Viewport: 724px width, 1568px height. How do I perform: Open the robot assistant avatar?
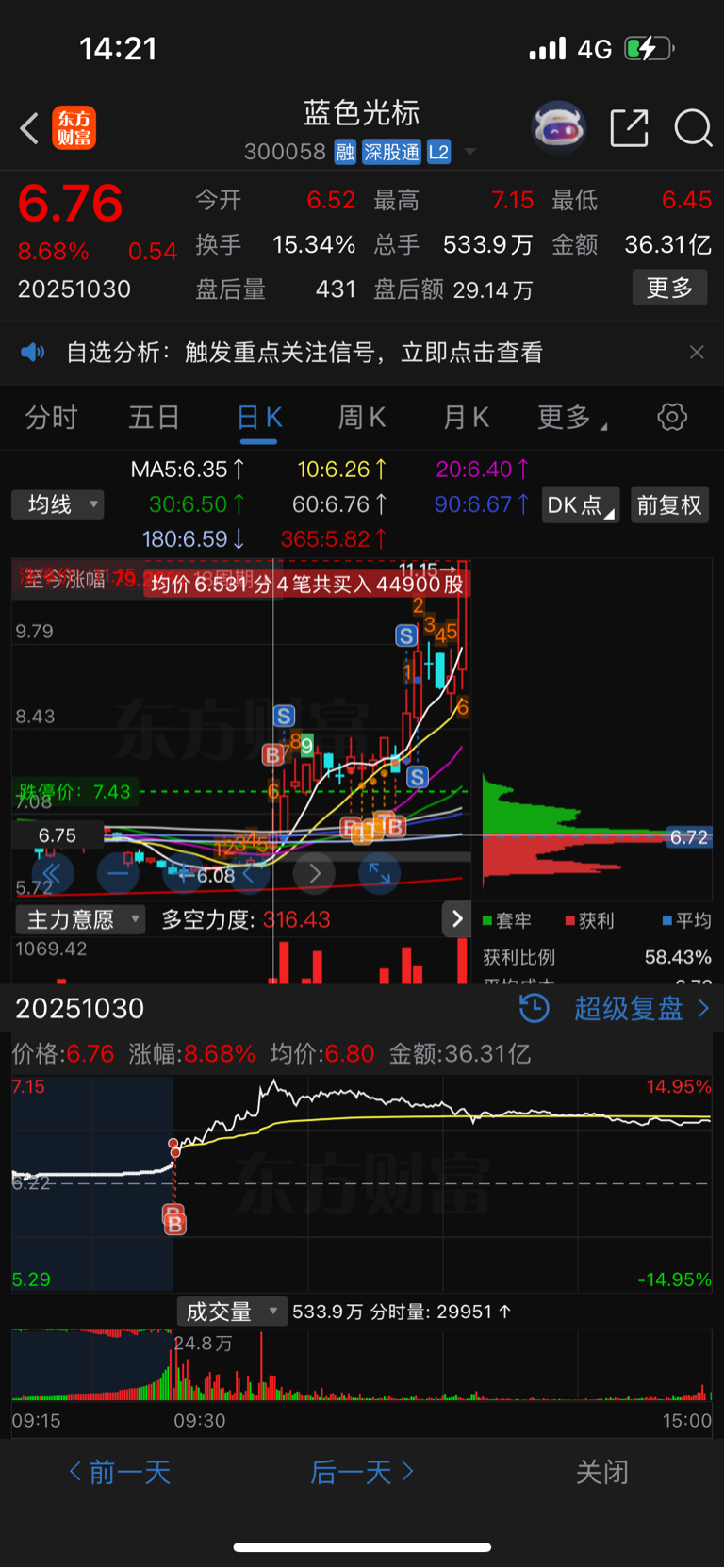pyautogui.click(x=558, y=127)
